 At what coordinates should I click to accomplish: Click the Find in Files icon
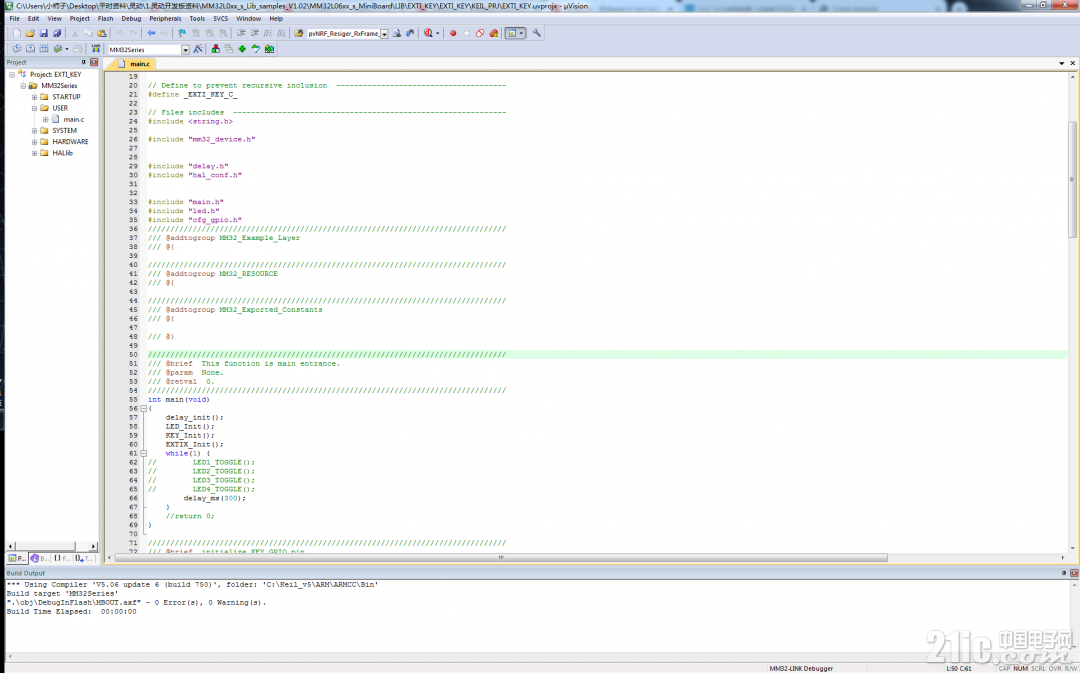coord(299,33)
